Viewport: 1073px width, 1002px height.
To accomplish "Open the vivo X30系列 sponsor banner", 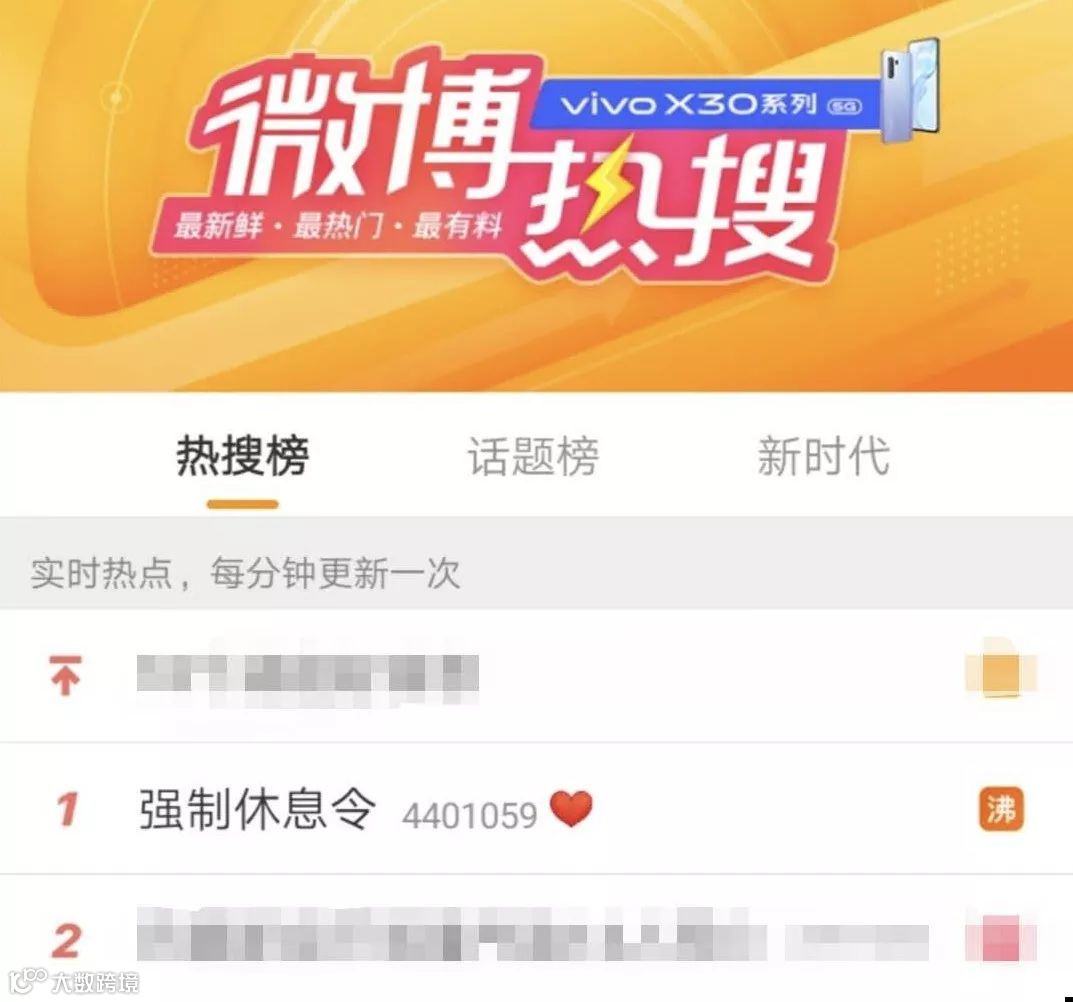I will 708,105.
